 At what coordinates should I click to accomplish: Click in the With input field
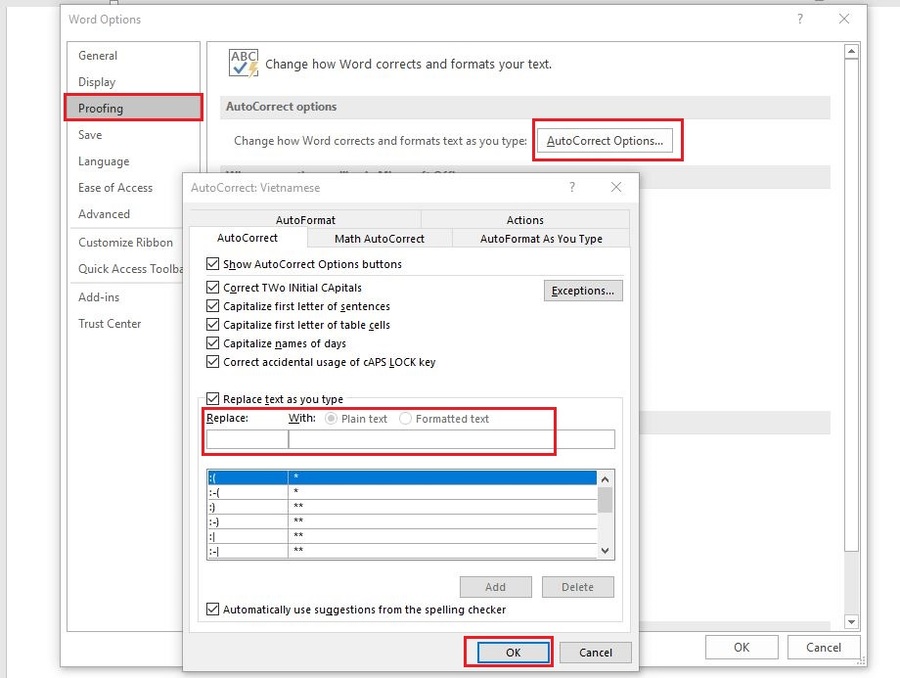[x=452, y=439]
